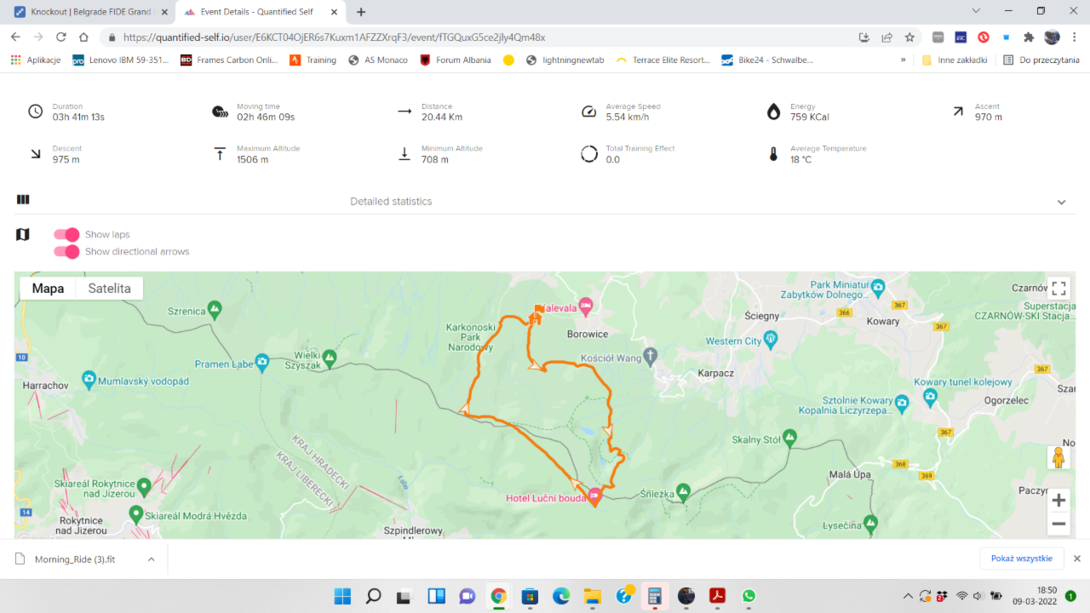Click the Street View pegman icon
This screenshot has height=613, width=1090.
tap(1059, 457)
